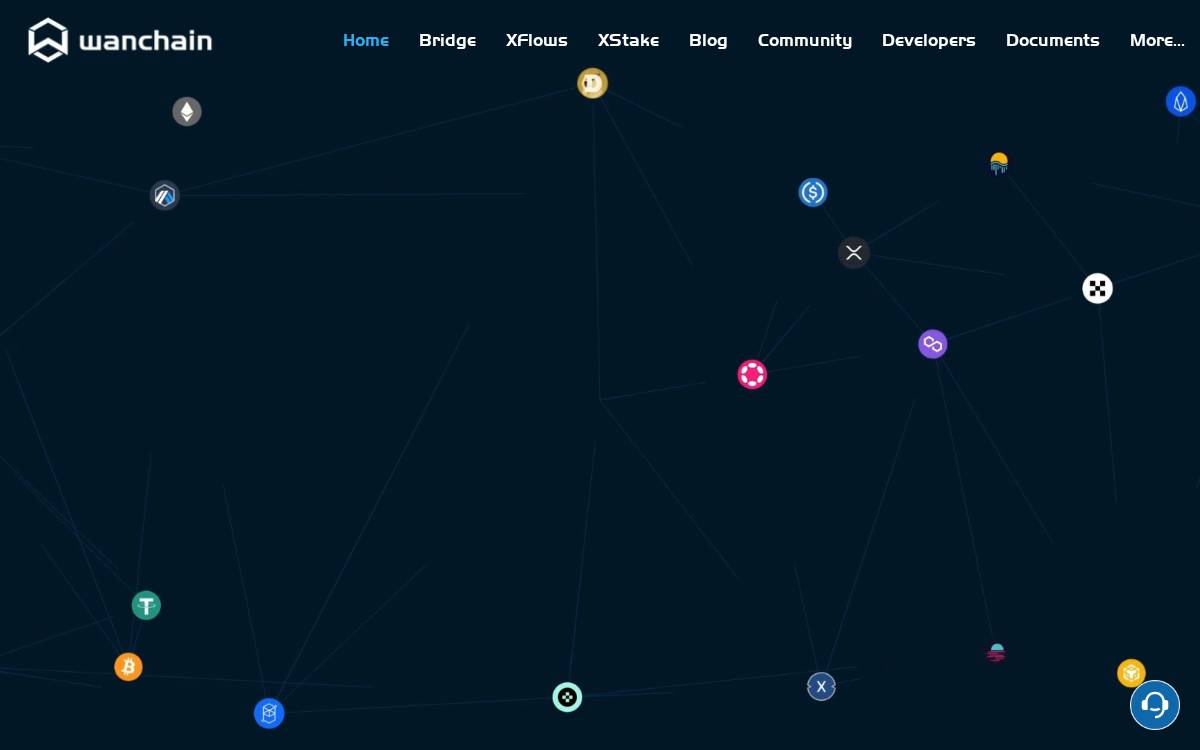The height and width of the screenshot is (750, 1200).
Task: Expand the More... menu
Action: (x=1157, y=40)
